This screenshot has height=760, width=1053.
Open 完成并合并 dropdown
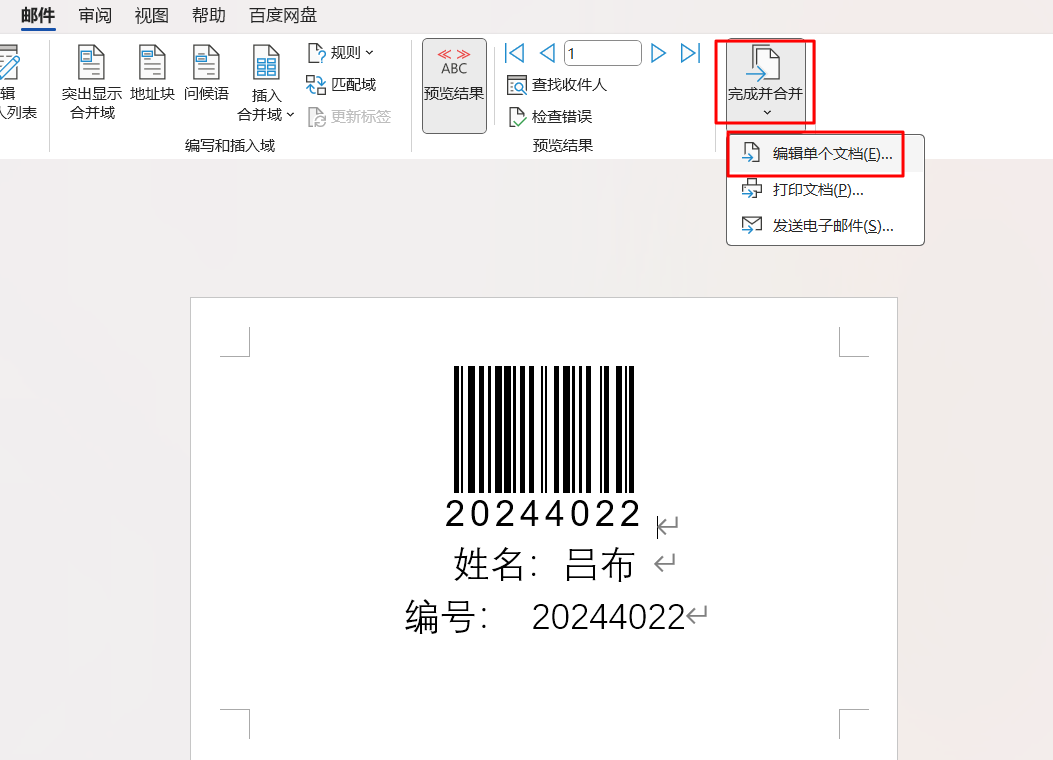pos(766,82)
